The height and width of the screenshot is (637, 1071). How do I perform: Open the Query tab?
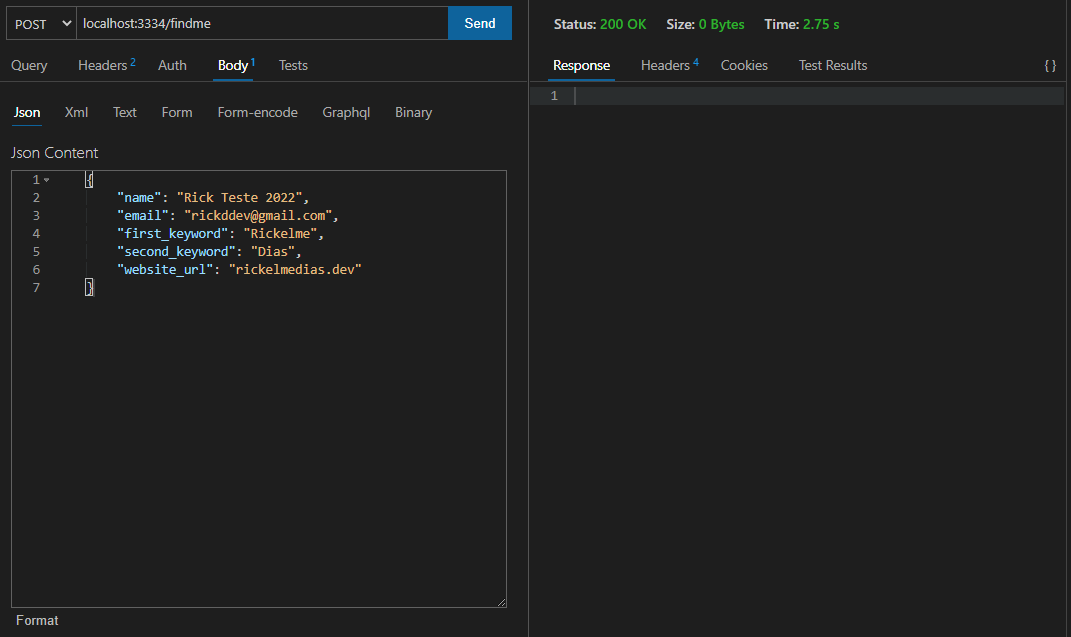click(x=29, y=66)
